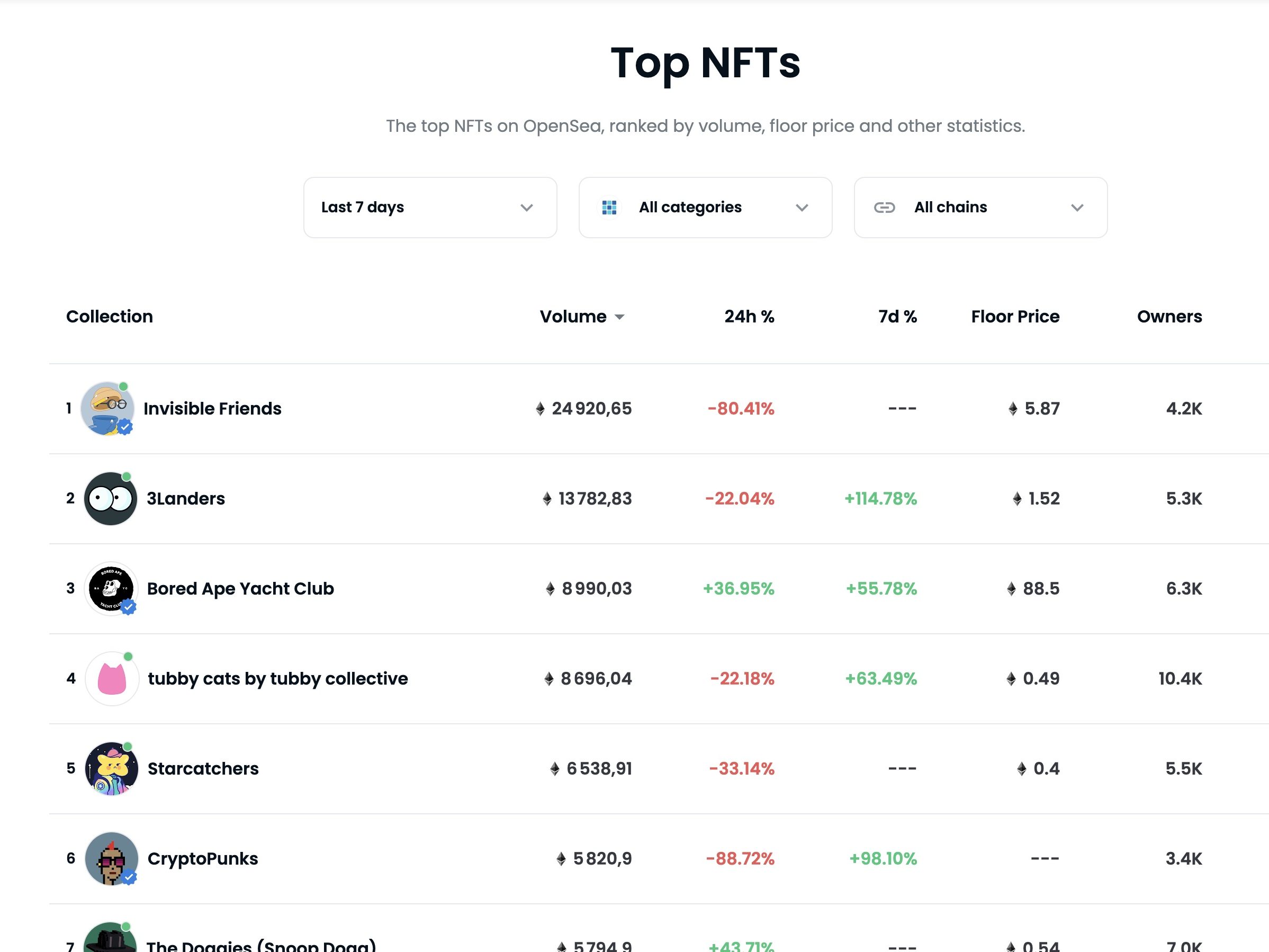Open the All chains dropdown
This screenshot has width=1269, height=952.
tap(980, 207)
